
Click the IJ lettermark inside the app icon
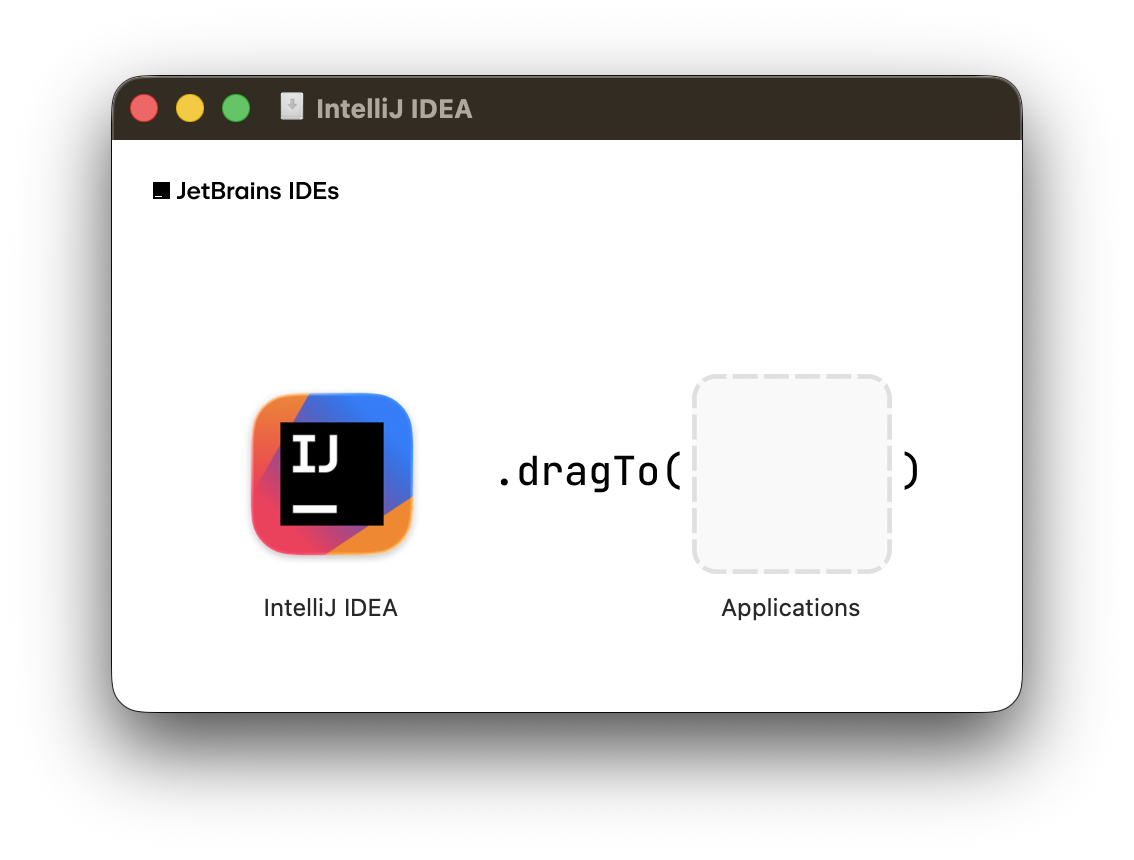pyautogui.click(x=331, y=473)
